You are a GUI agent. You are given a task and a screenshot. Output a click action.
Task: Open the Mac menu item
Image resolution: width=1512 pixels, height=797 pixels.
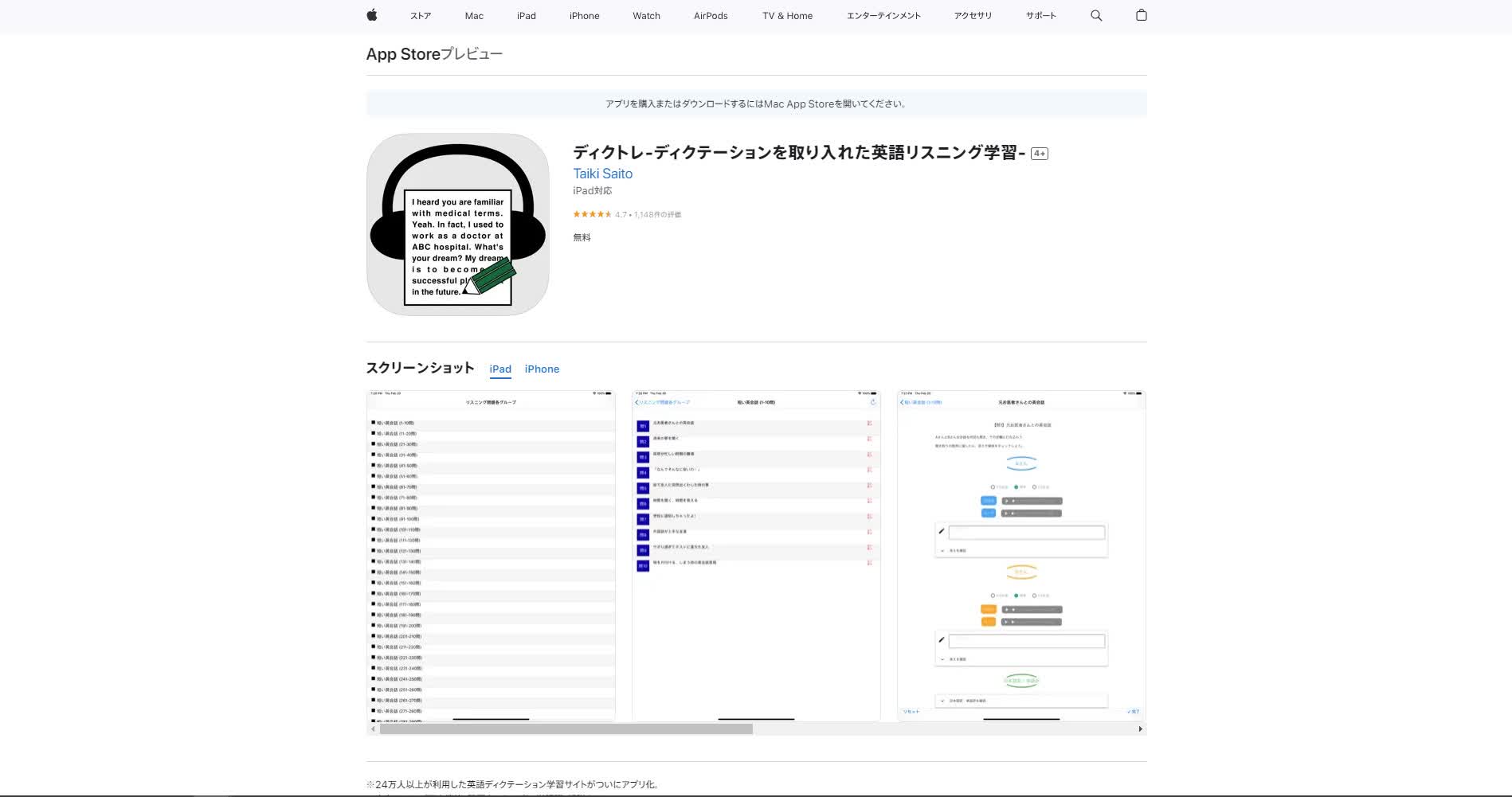(474, 16)
